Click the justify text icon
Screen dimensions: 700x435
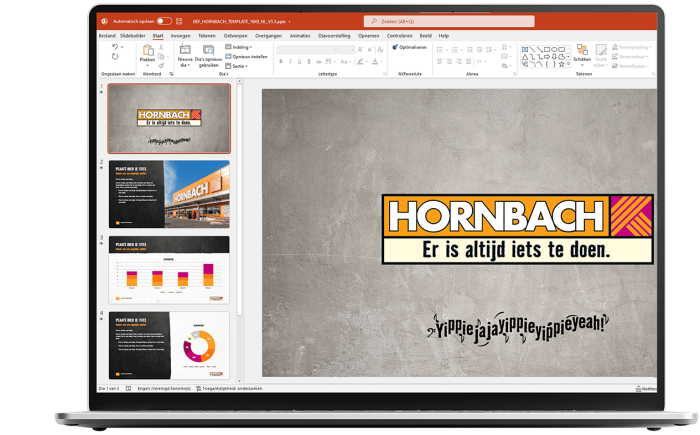click(x=468, y=61)
